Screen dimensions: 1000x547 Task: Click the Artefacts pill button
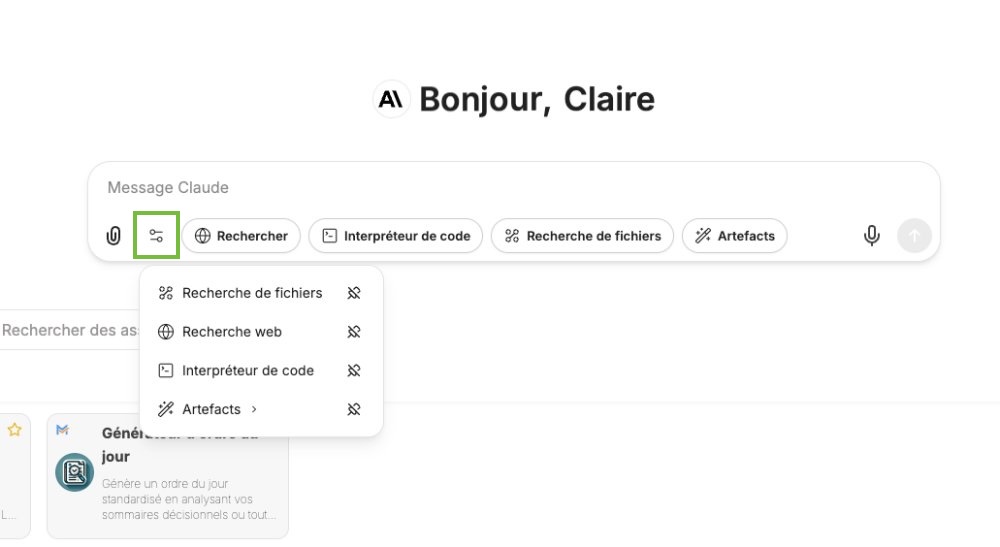[x=735, y=236]
